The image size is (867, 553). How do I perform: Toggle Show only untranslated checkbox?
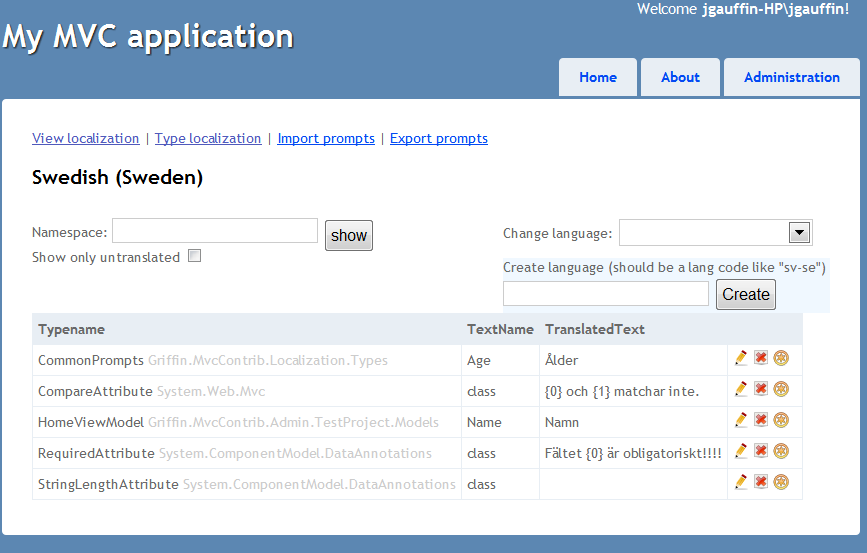pos(194,255)
